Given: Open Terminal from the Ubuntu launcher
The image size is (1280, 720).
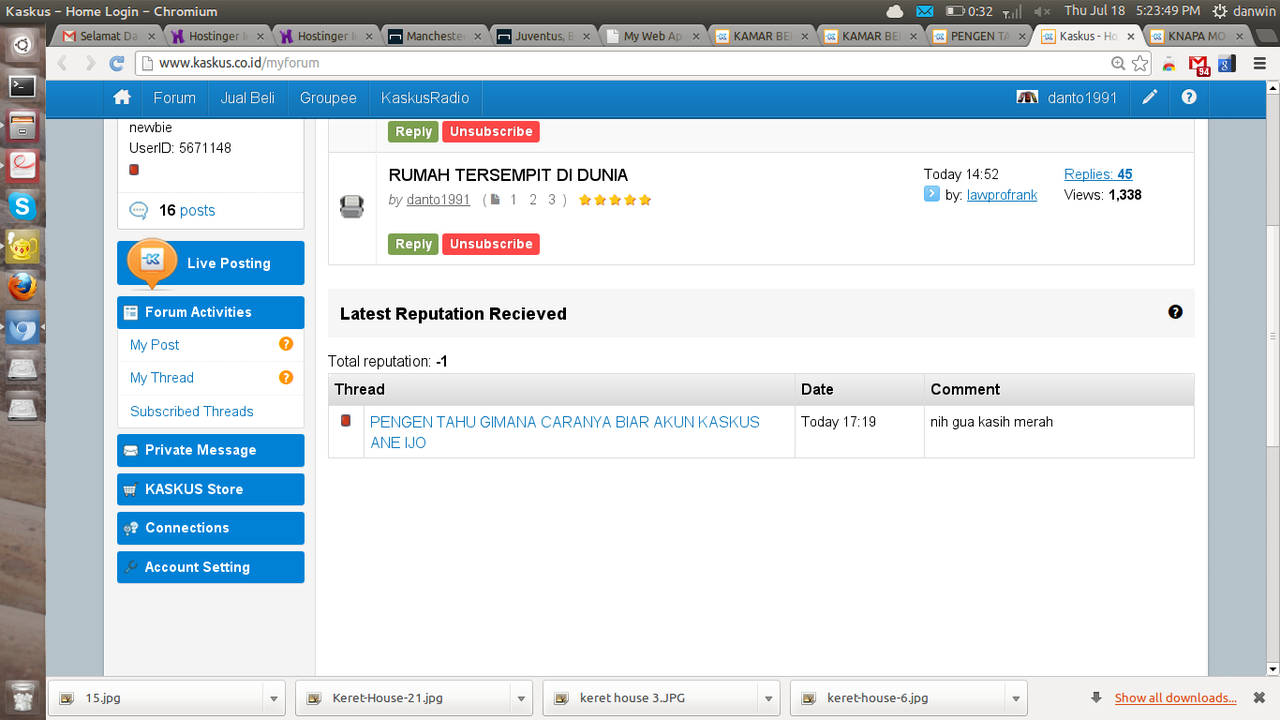Looking at the screenshot, I should pyautogui.click(x=22, y=86).
